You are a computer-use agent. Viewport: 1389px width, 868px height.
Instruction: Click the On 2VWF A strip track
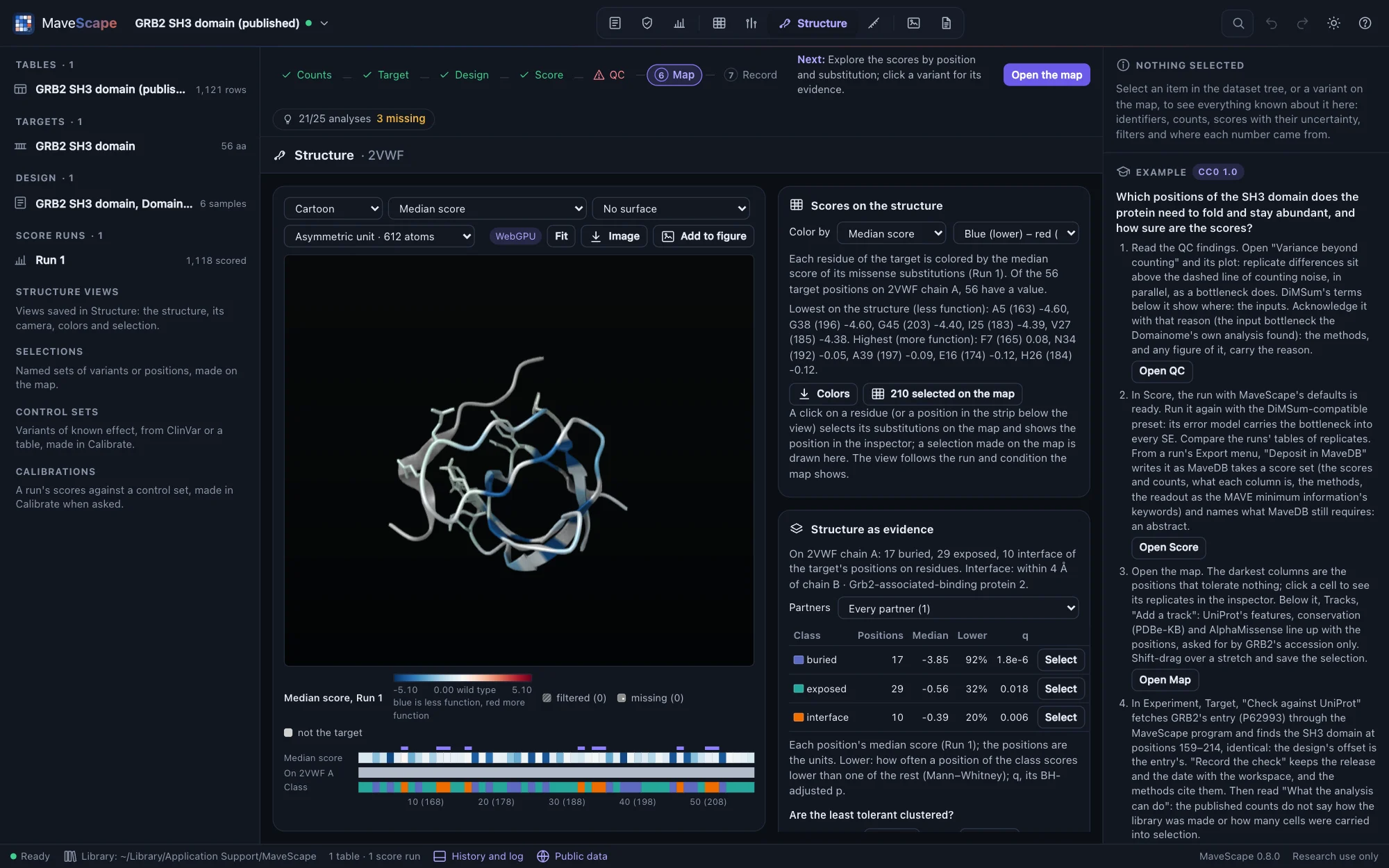[556, 773]
